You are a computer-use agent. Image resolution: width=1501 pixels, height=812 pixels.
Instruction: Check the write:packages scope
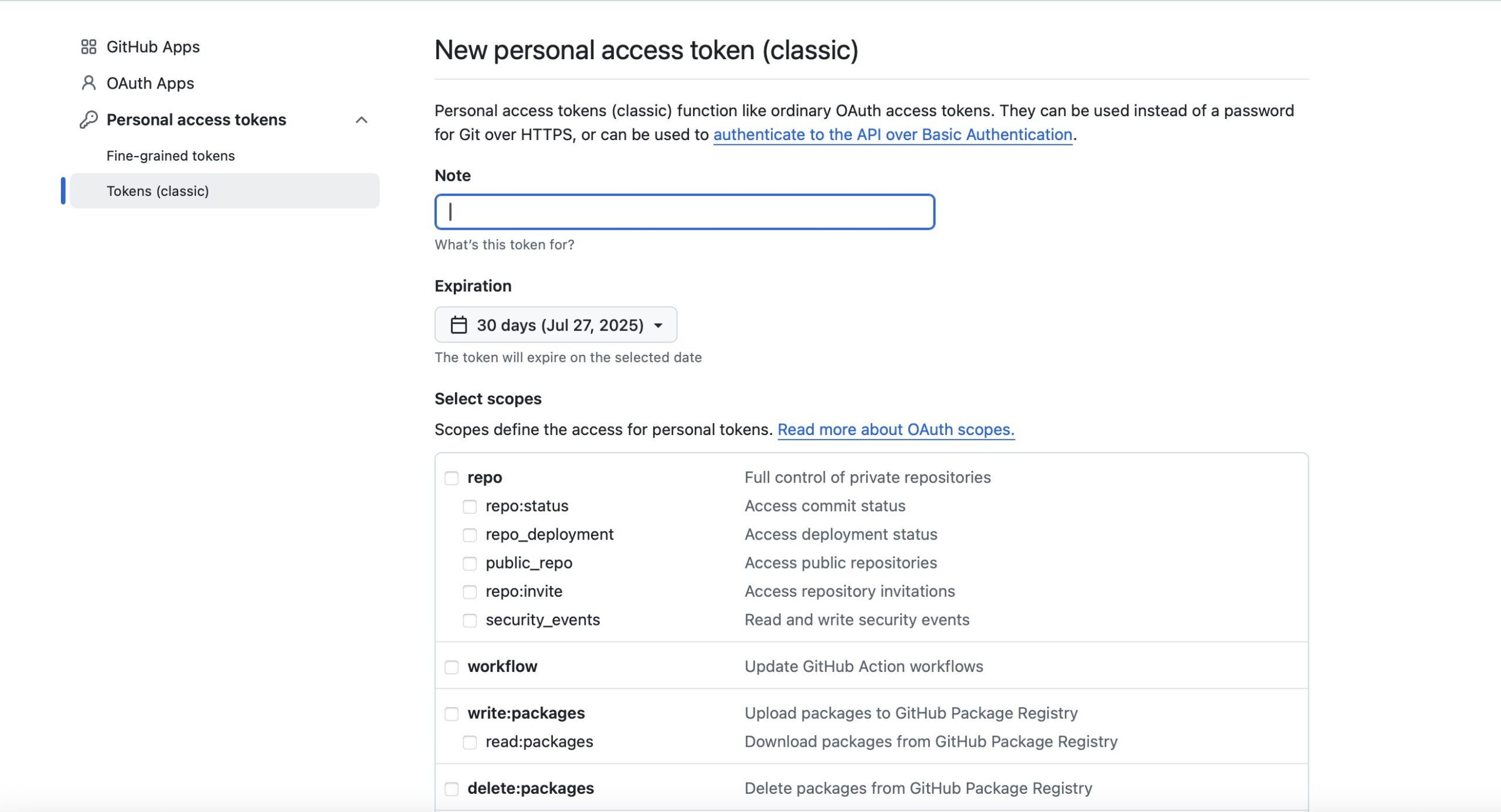451,714
